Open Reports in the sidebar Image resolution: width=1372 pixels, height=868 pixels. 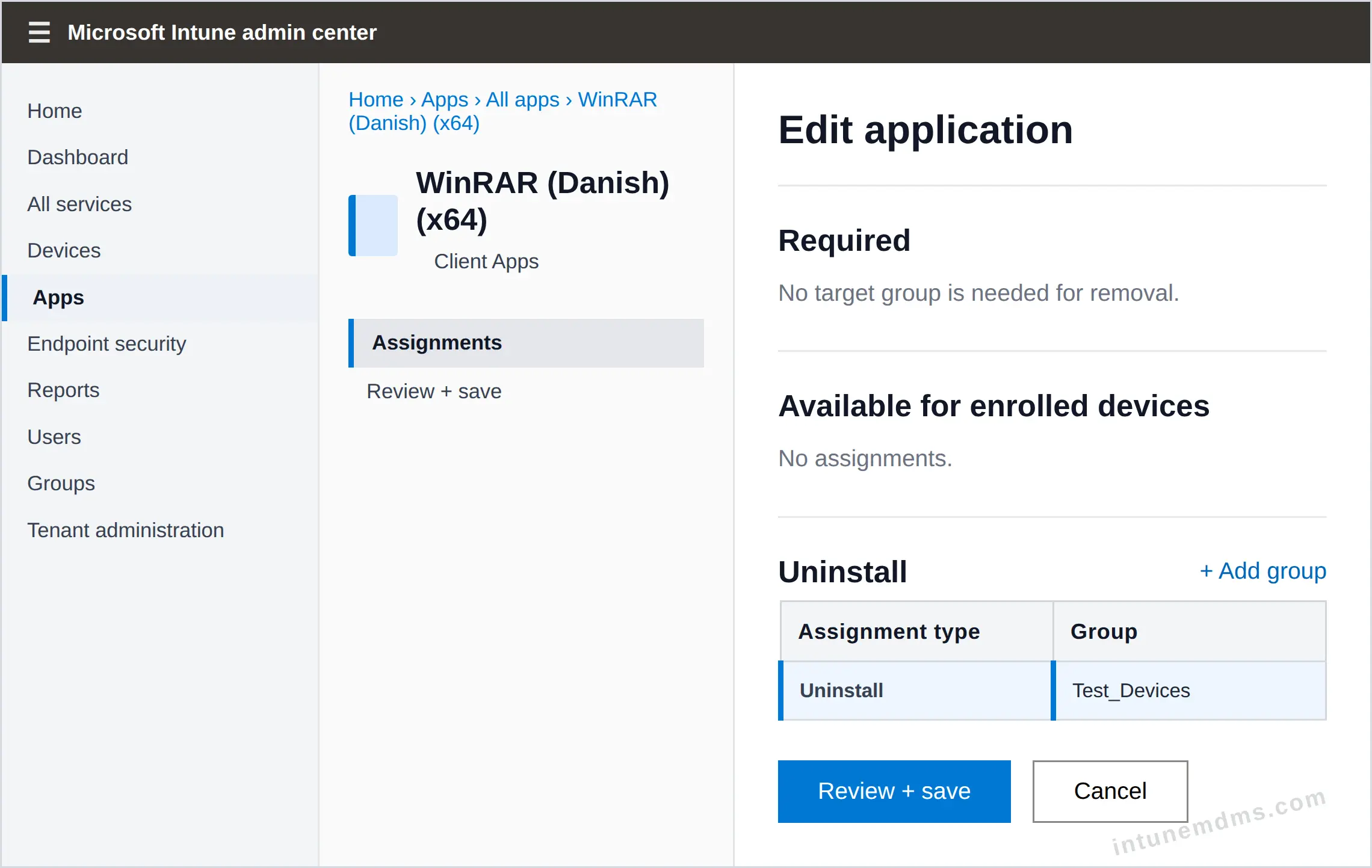pos(63,390)
